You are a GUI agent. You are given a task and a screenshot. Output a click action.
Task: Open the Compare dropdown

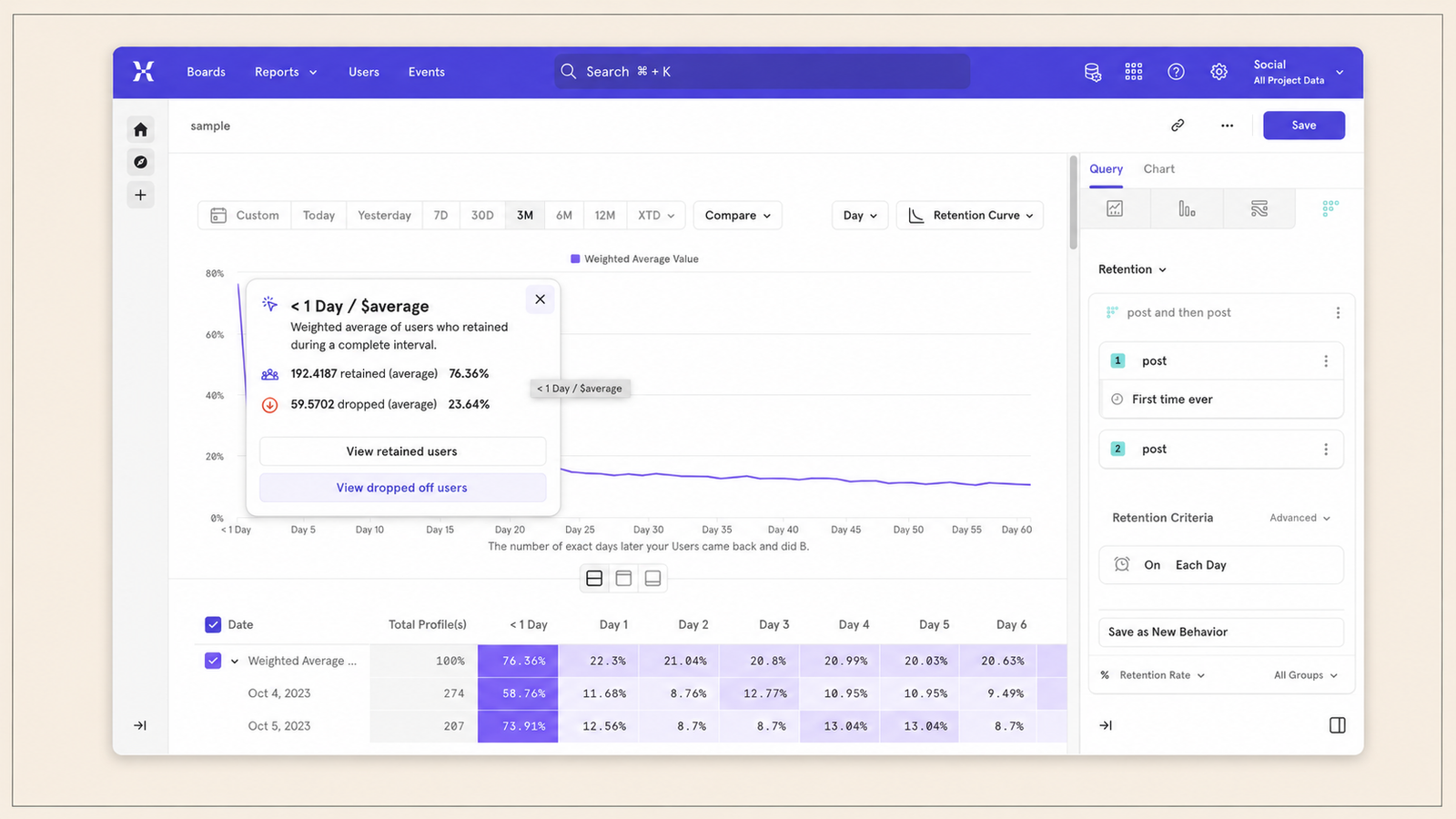(738, 216)
